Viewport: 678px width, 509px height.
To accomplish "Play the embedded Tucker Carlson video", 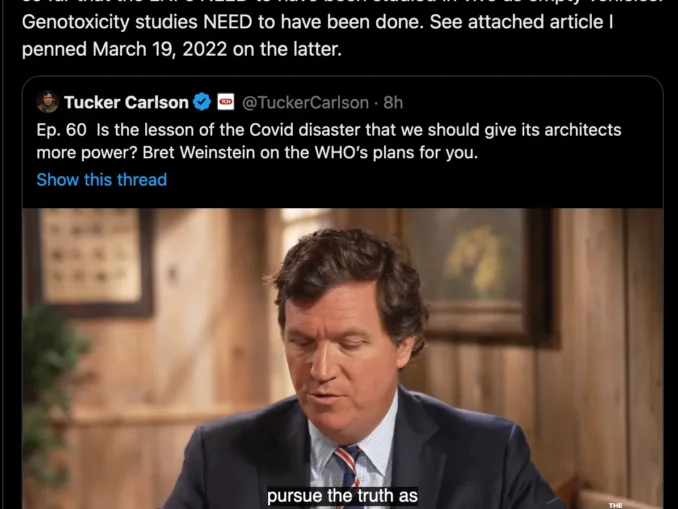I will point(342,359).
